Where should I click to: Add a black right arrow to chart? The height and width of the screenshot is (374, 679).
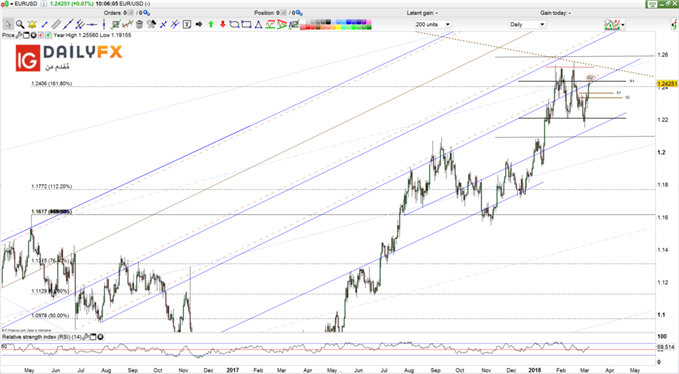199,24
